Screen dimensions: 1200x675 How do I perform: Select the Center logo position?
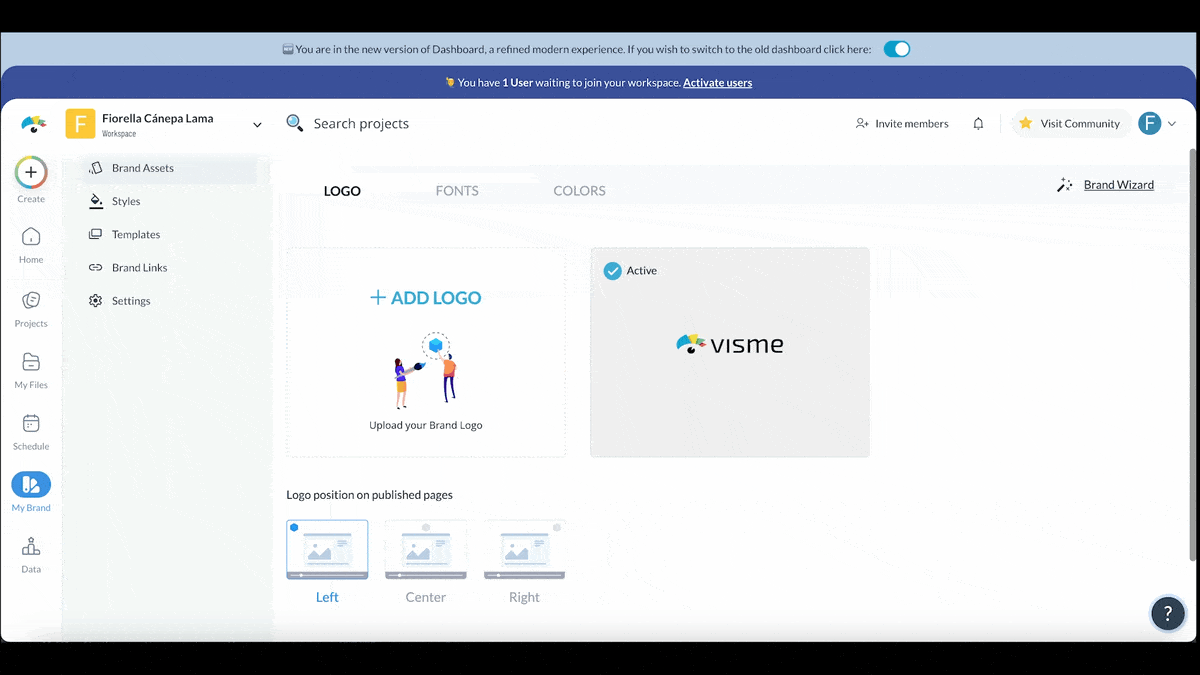426,548
